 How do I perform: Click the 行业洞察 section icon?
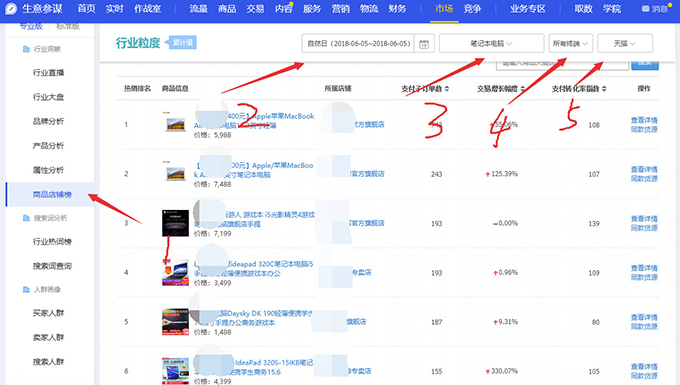pyautogui.click(x=26, y=49)
